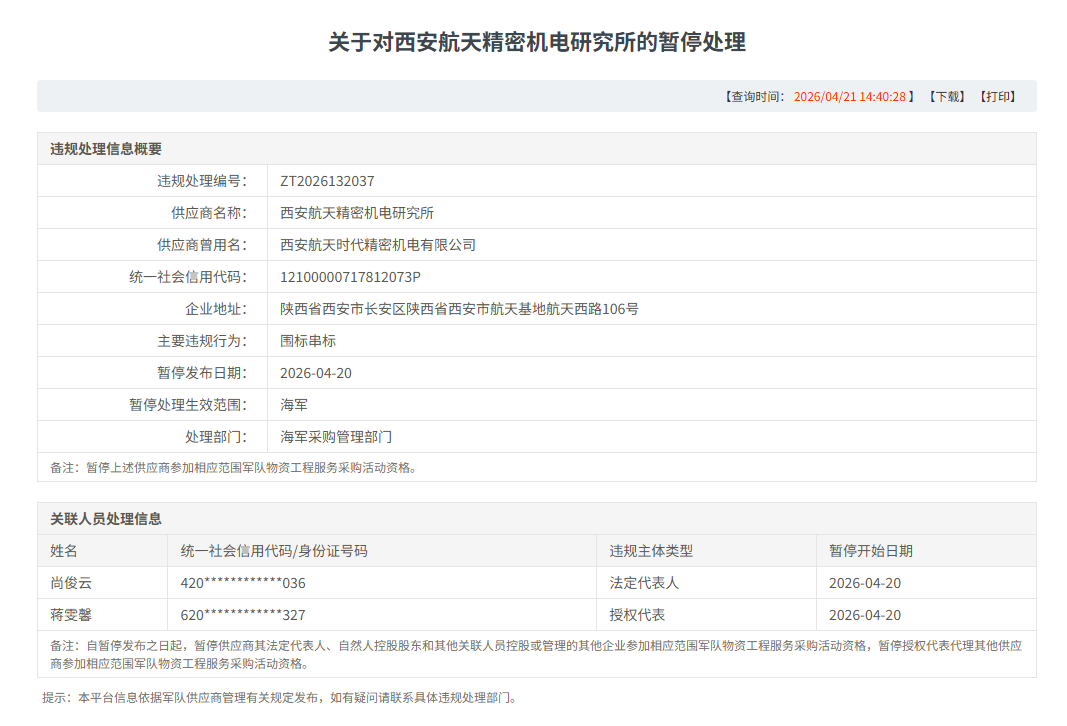The image size is (1067, 726).
Task: Click supplier name value 西安航天精密机电研究所
Action: 357,213
